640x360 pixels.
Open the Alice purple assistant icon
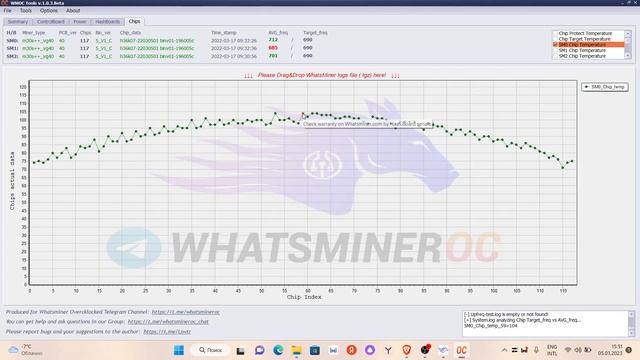pos(370,350)
